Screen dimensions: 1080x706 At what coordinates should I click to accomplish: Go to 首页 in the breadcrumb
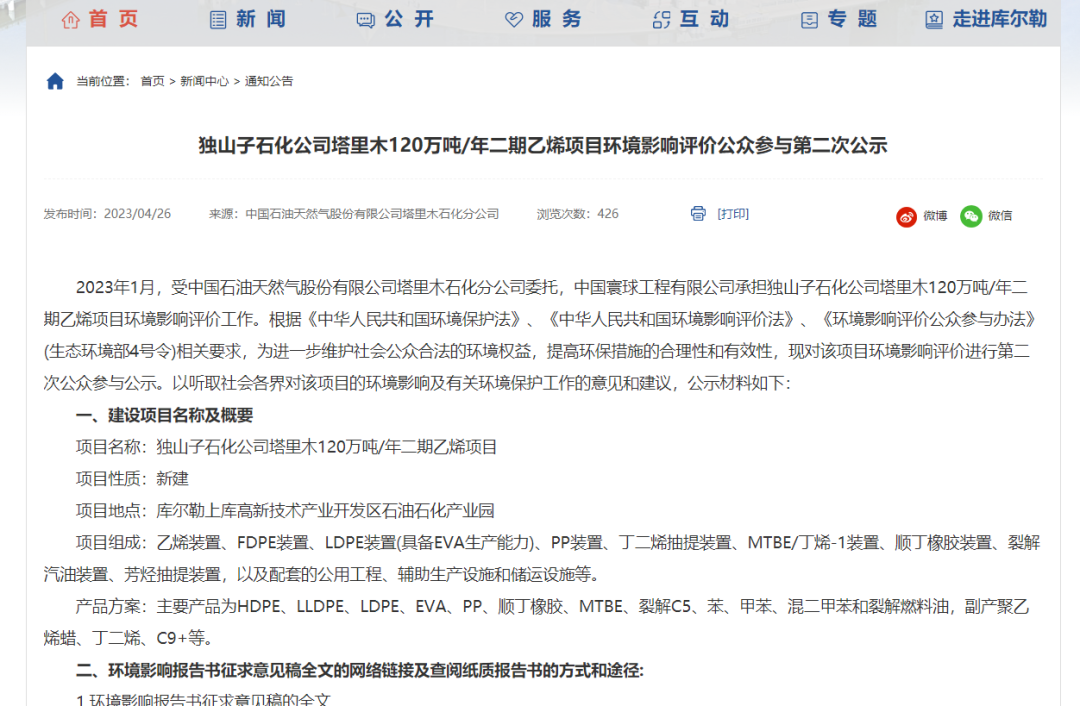tap(152, 81)
